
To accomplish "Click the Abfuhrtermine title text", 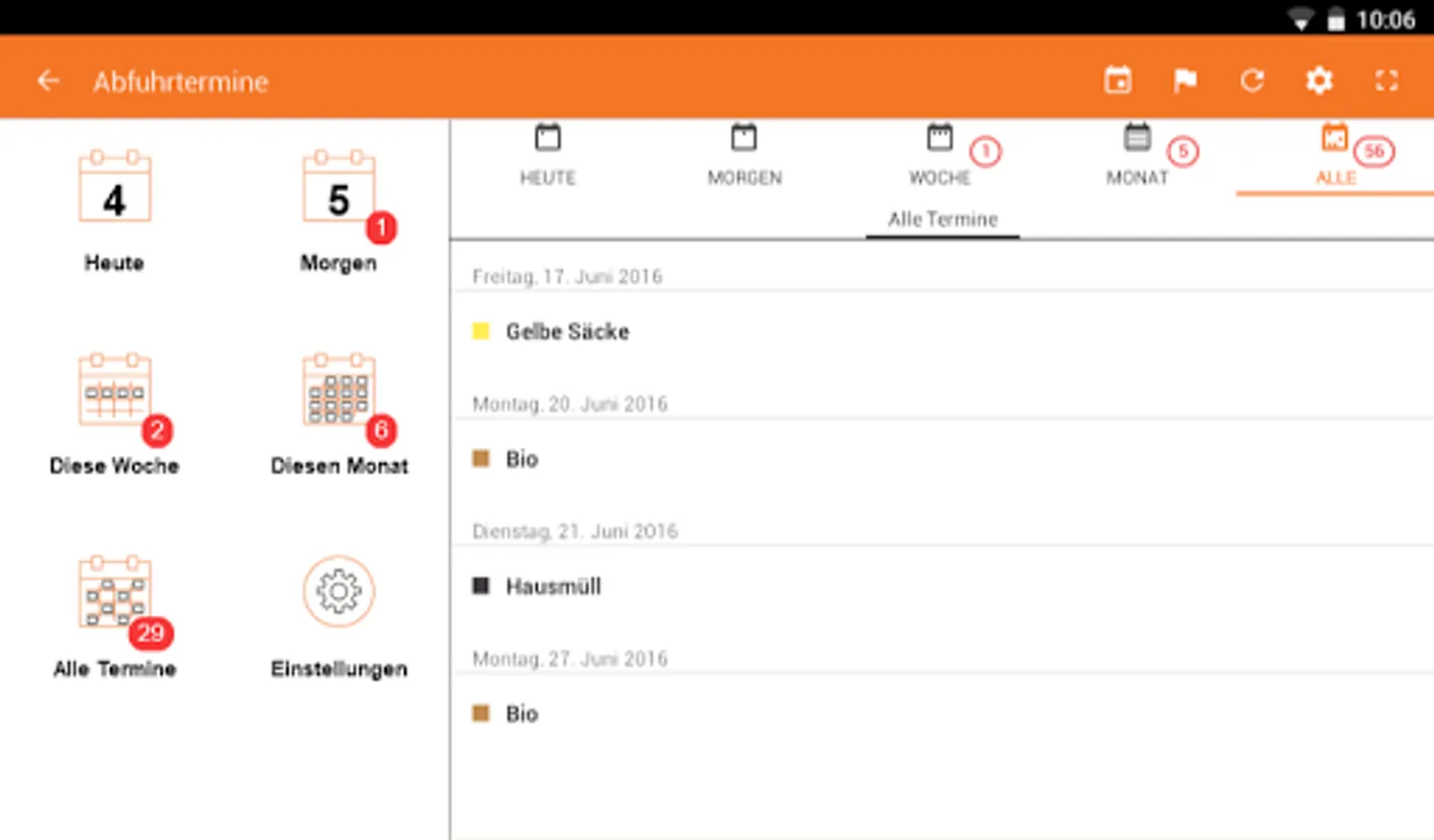I will point(180,82).
